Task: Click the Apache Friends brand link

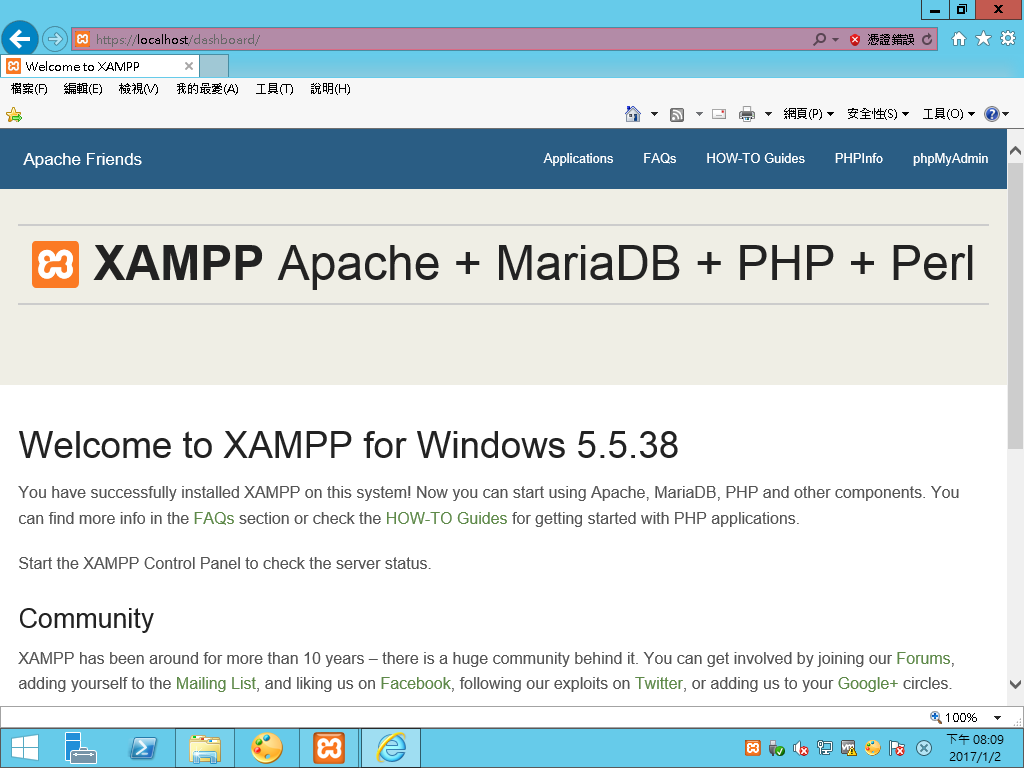Action: [x=82, y=159]
